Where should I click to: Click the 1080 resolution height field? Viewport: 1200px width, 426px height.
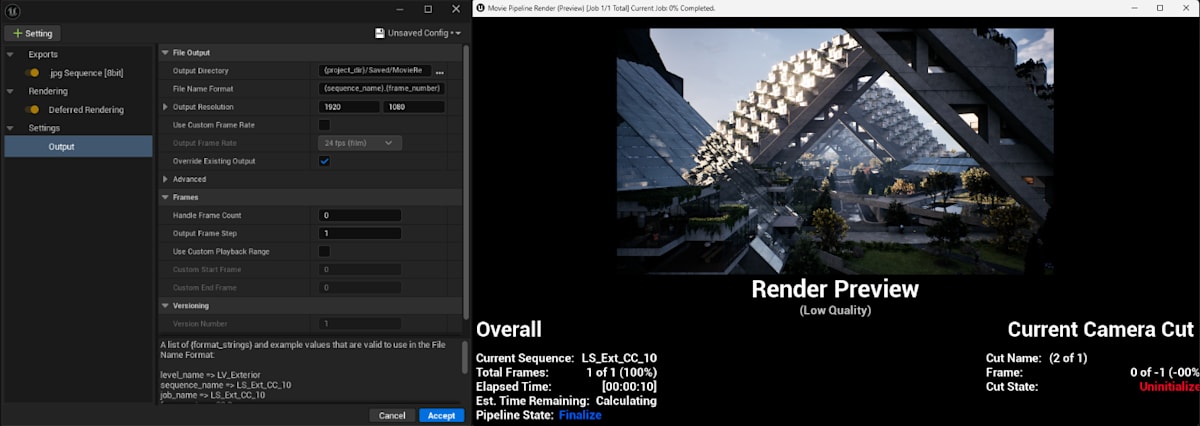click(413, 107)
